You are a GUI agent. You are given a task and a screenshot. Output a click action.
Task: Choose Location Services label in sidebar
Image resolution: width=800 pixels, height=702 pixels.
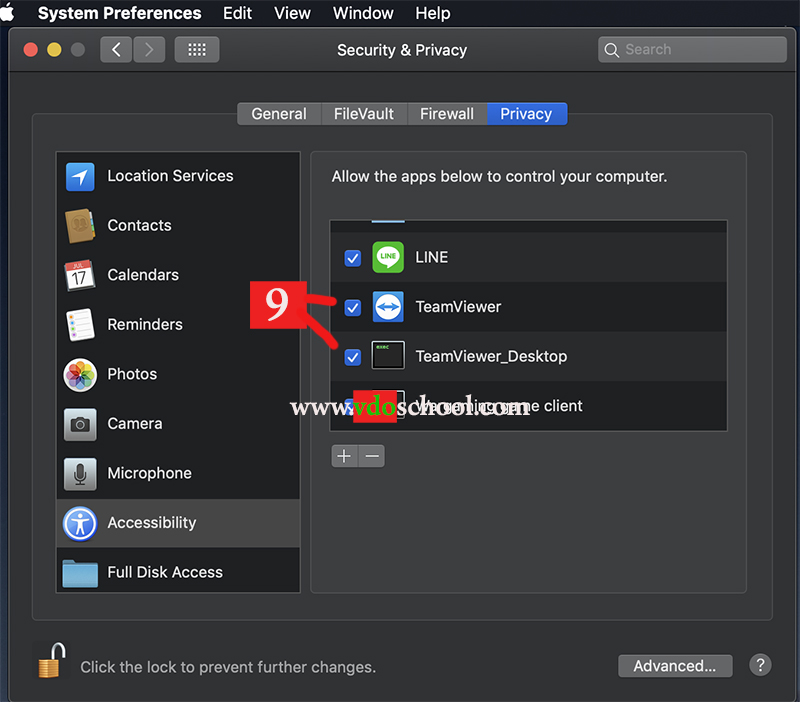tap(170, 176)
